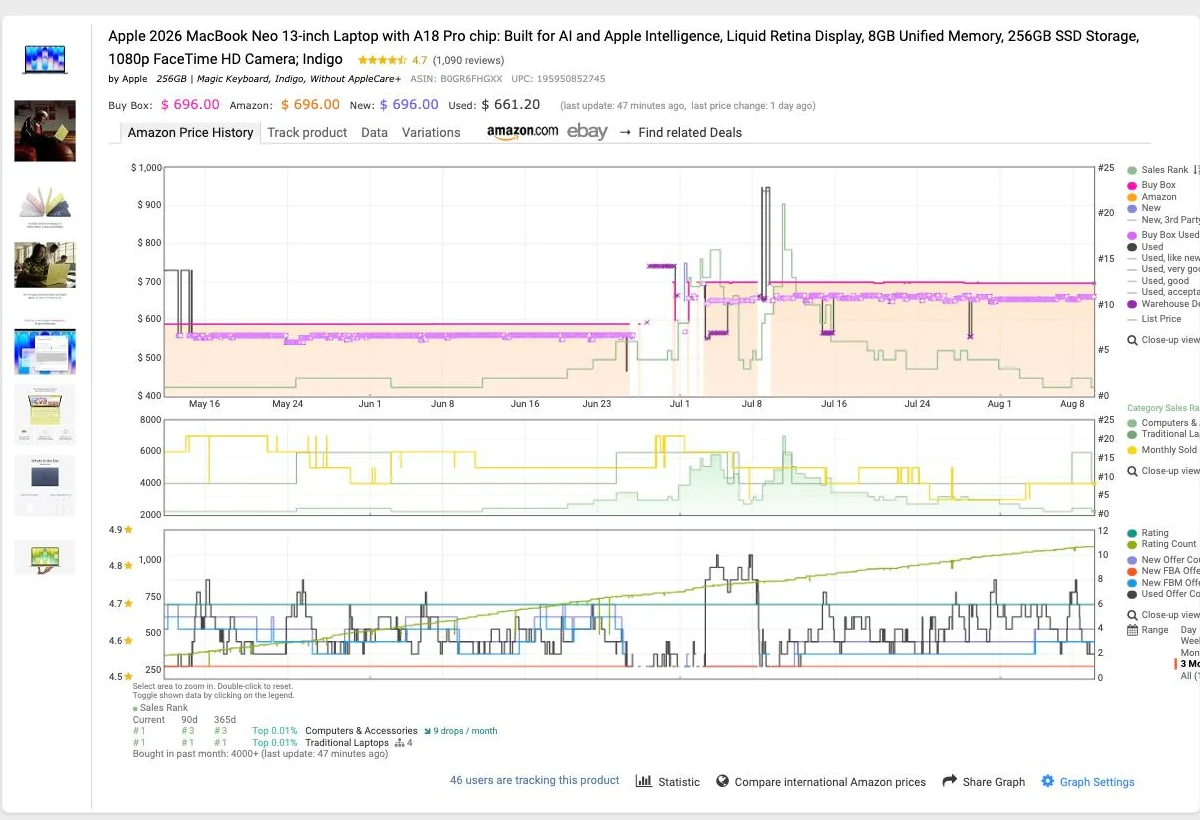Select the first product thumbnail, laptop front view
Image resolution: width=1200 pixels, height=820 pixels.
45,59
